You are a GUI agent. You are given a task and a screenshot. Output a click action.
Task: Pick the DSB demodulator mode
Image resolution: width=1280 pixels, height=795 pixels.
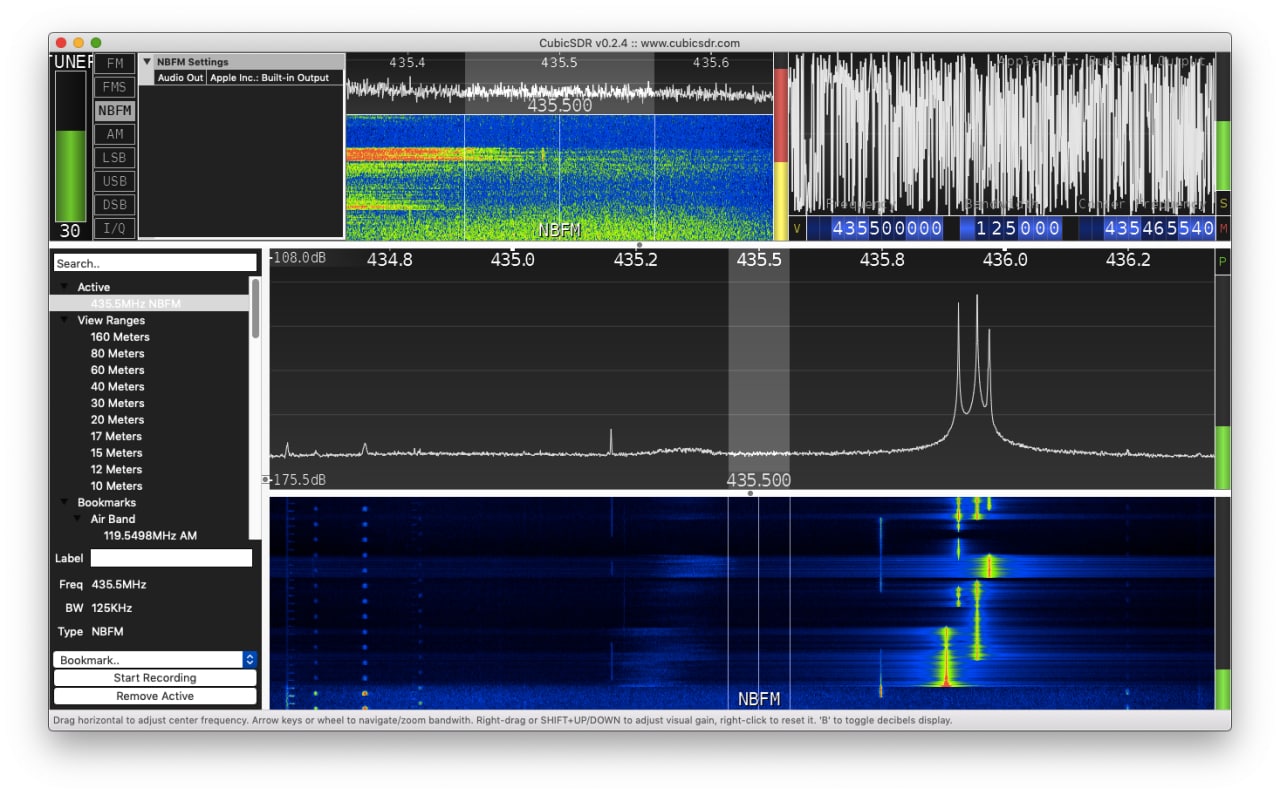tap(114, 205)
